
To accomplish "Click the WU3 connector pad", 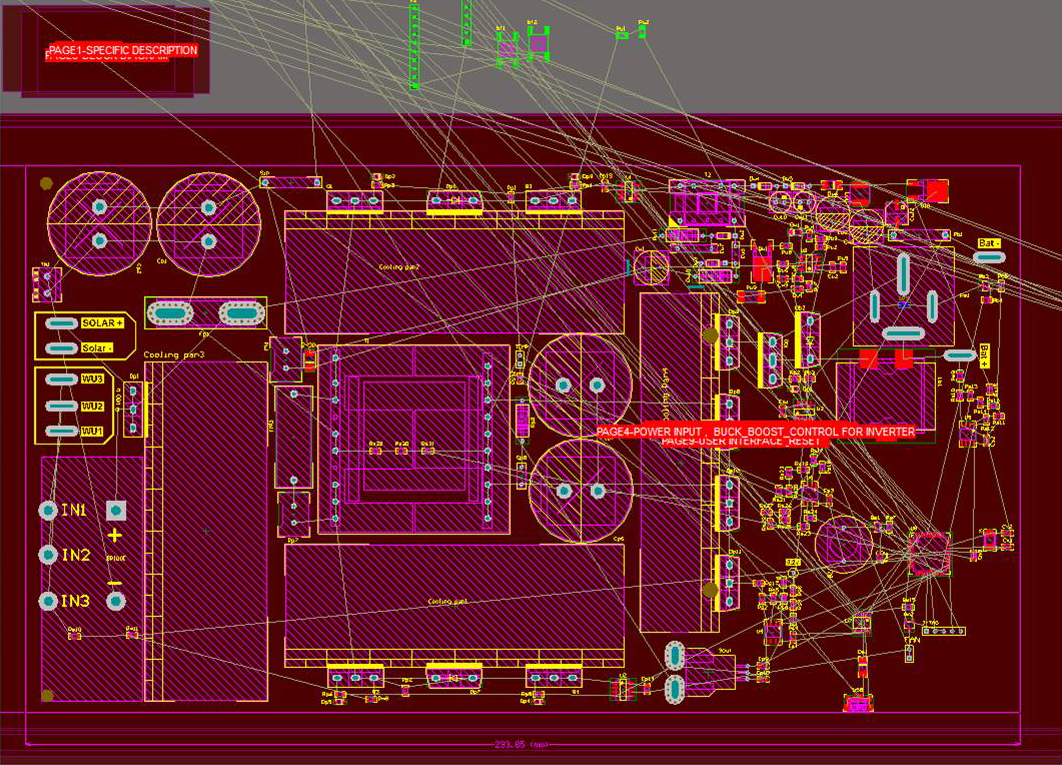I will [x=62, y=380].
